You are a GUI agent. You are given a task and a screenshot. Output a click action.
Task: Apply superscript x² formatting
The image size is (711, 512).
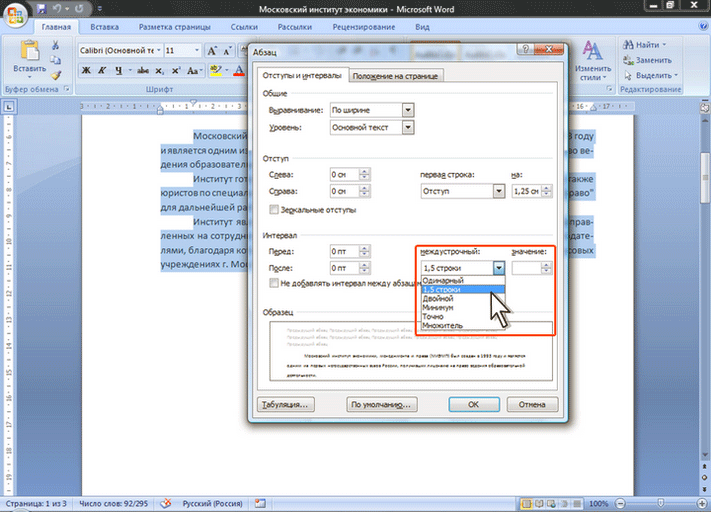pos(176,70)
